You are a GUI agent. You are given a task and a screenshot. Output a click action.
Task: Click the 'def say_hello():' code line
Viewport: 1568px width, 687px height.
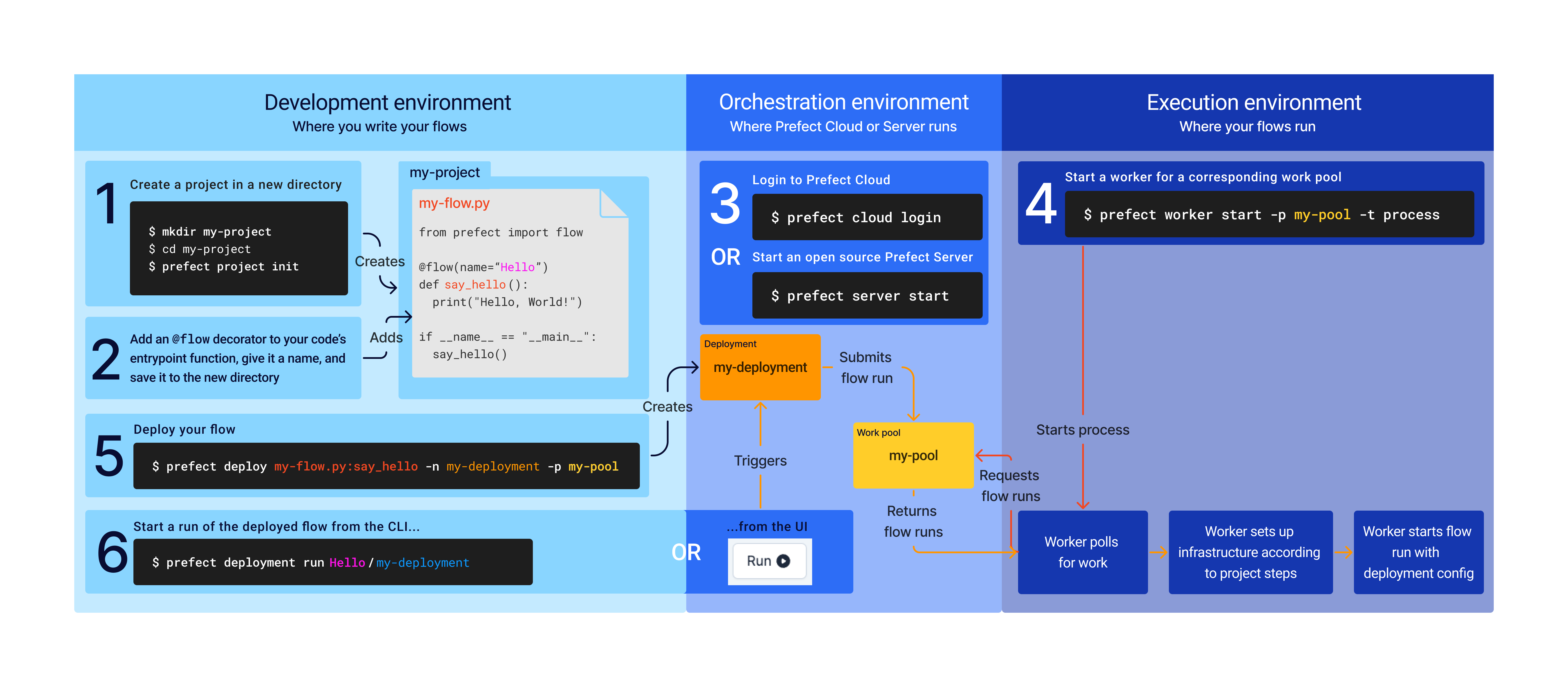473,284
